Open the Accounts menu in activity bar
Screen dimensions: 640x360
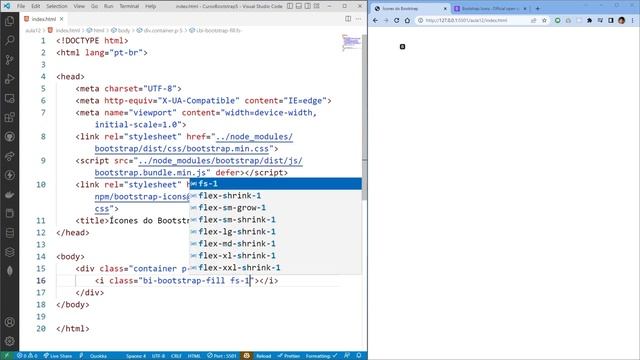(x=9, y=322)
